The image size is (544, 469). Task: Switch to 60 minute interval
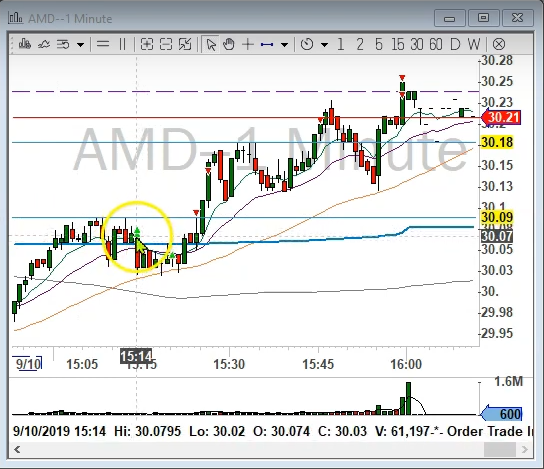coord(436,44)
